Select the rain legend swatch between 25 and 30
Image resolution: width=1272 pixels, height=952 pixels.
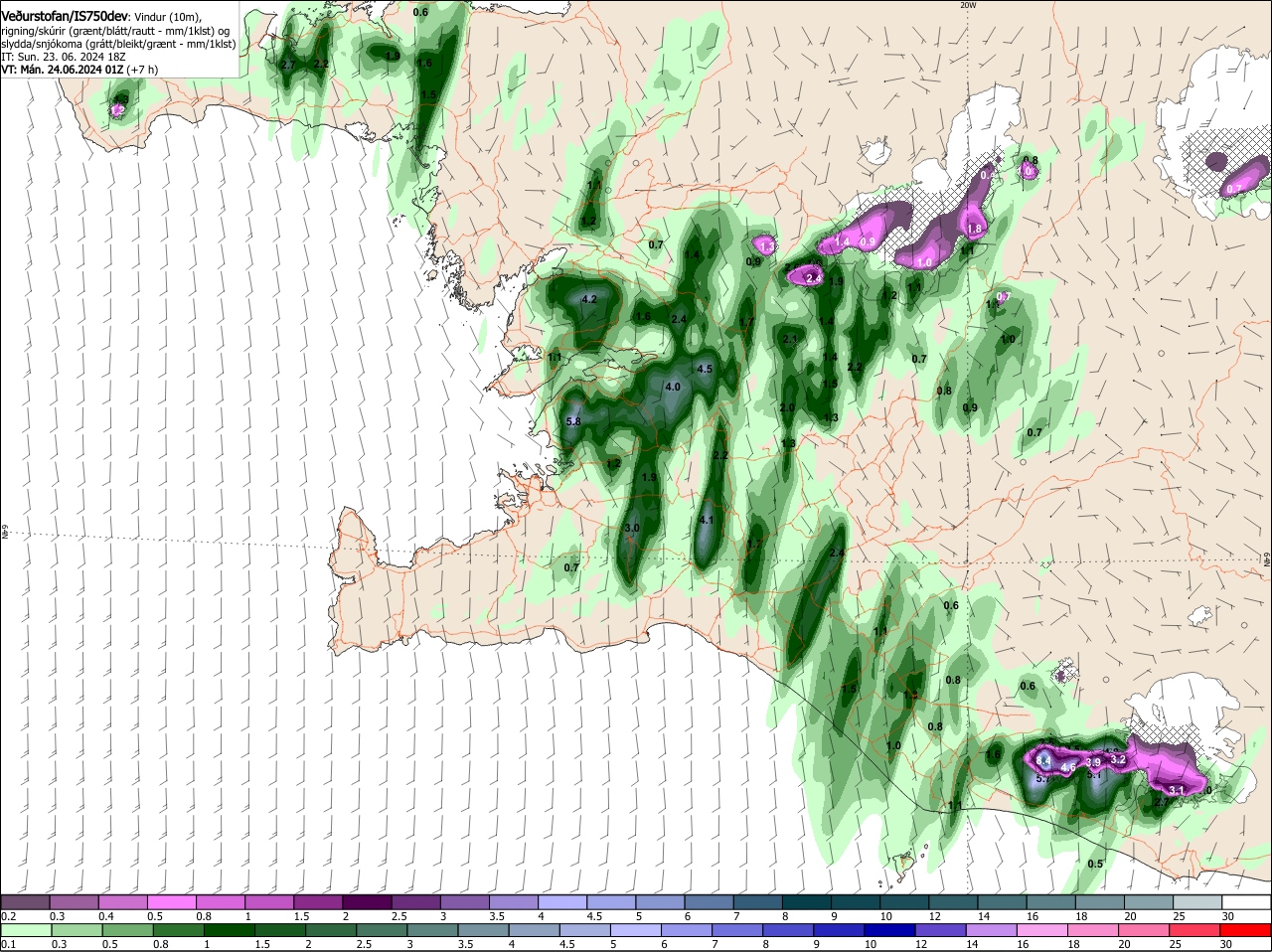coord(1196,930)
